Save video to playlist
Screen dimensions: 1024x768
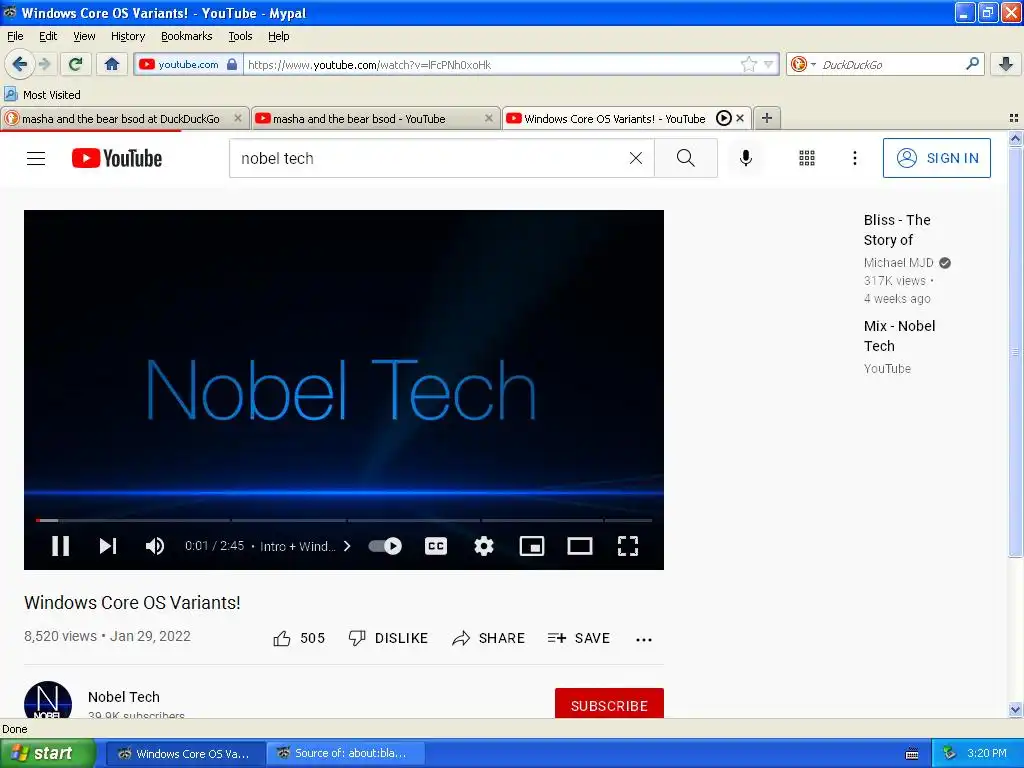click(x=579, y=638)
